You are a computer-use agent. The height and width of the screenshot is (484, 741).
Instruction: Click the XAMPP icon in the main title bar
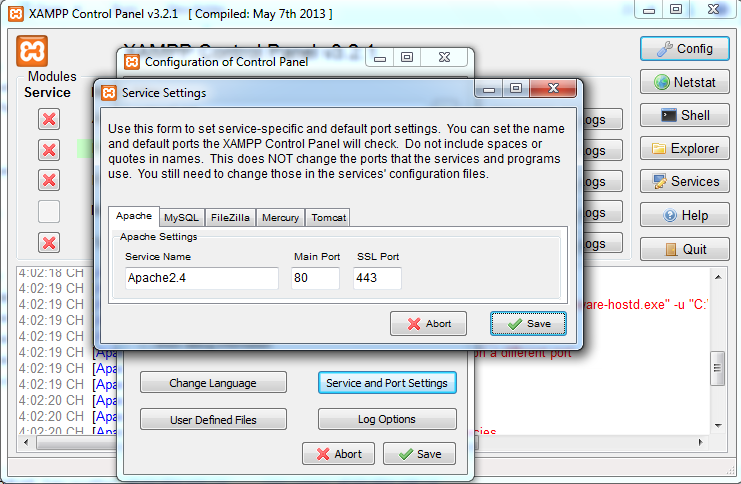(16, 14)
